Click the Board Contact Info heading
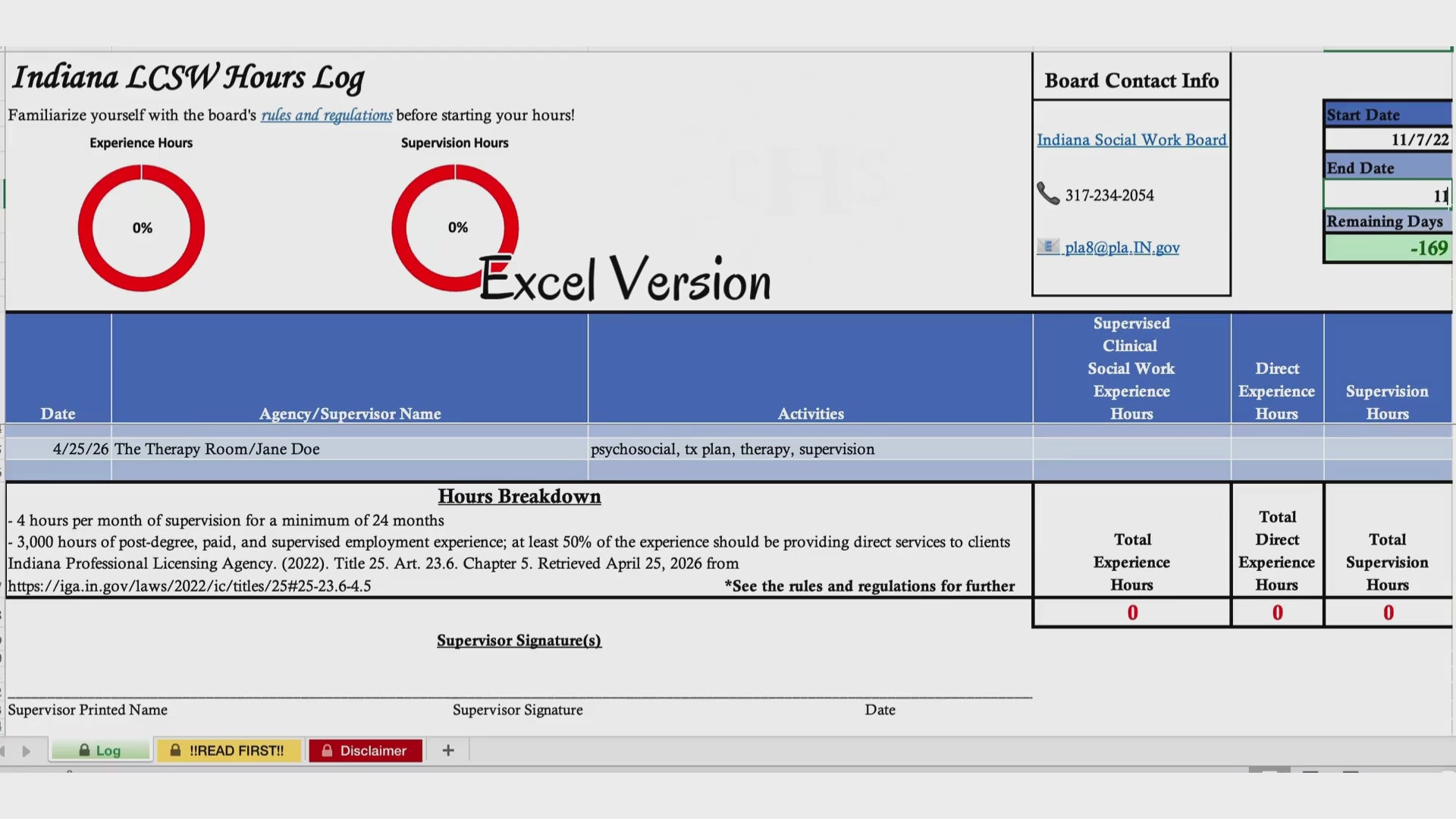Screen dimensions: 1456x819 tap(1131, 80)
